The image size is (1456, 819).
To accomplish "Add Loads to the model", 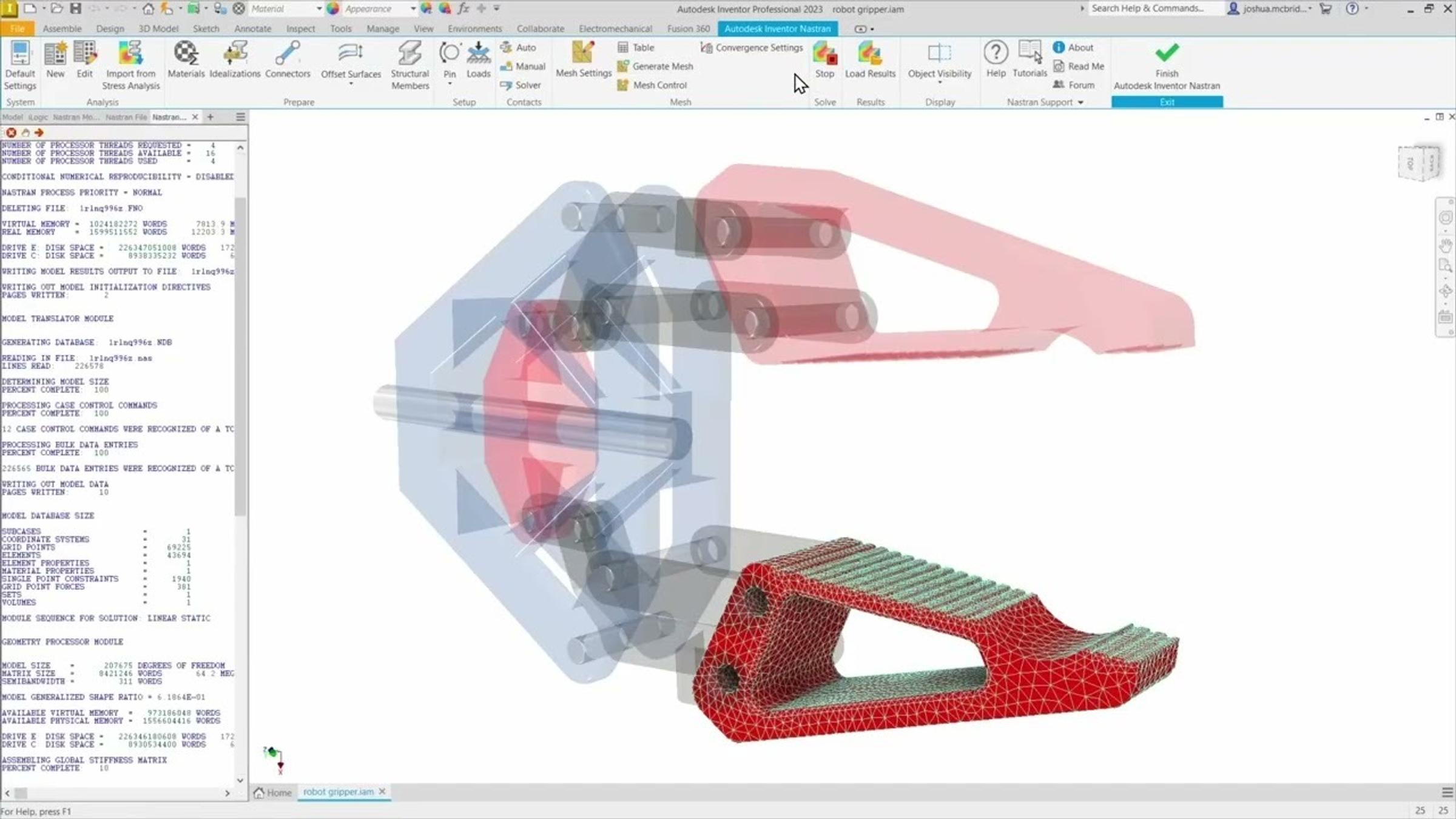I will tap(478, 60).
